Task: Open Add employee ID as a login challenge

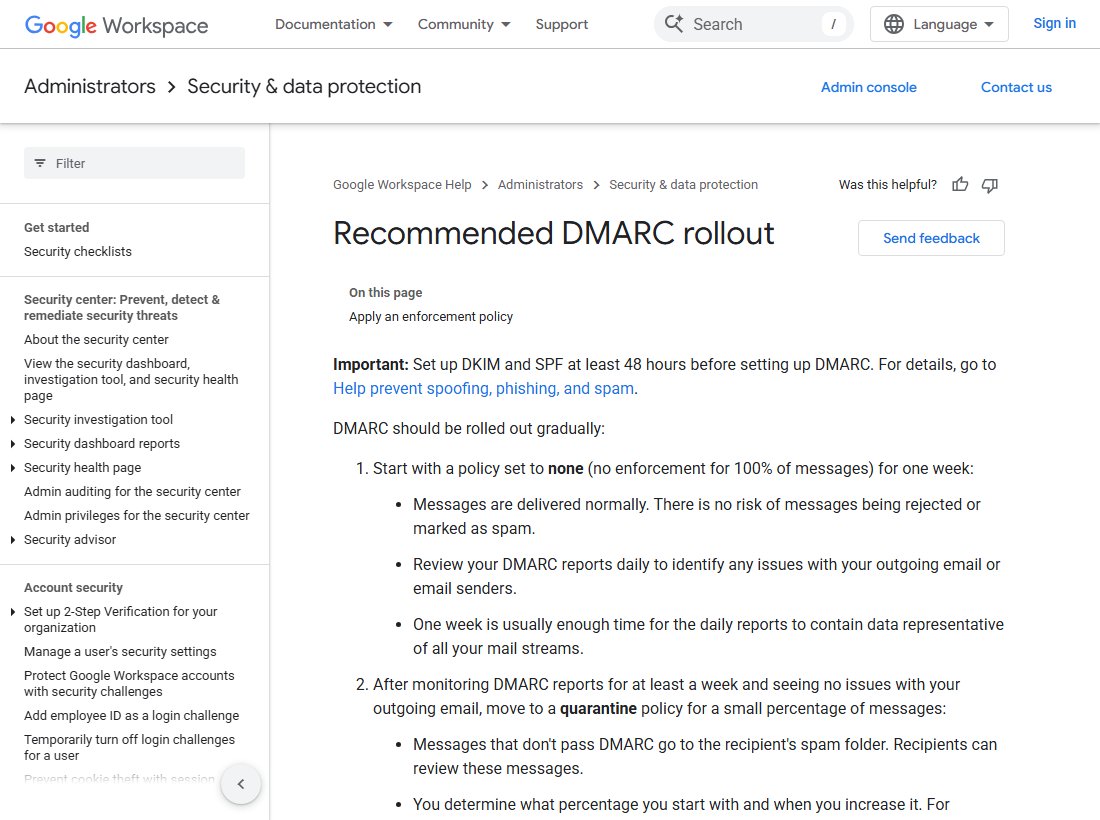Action: [x=131, y=715]
